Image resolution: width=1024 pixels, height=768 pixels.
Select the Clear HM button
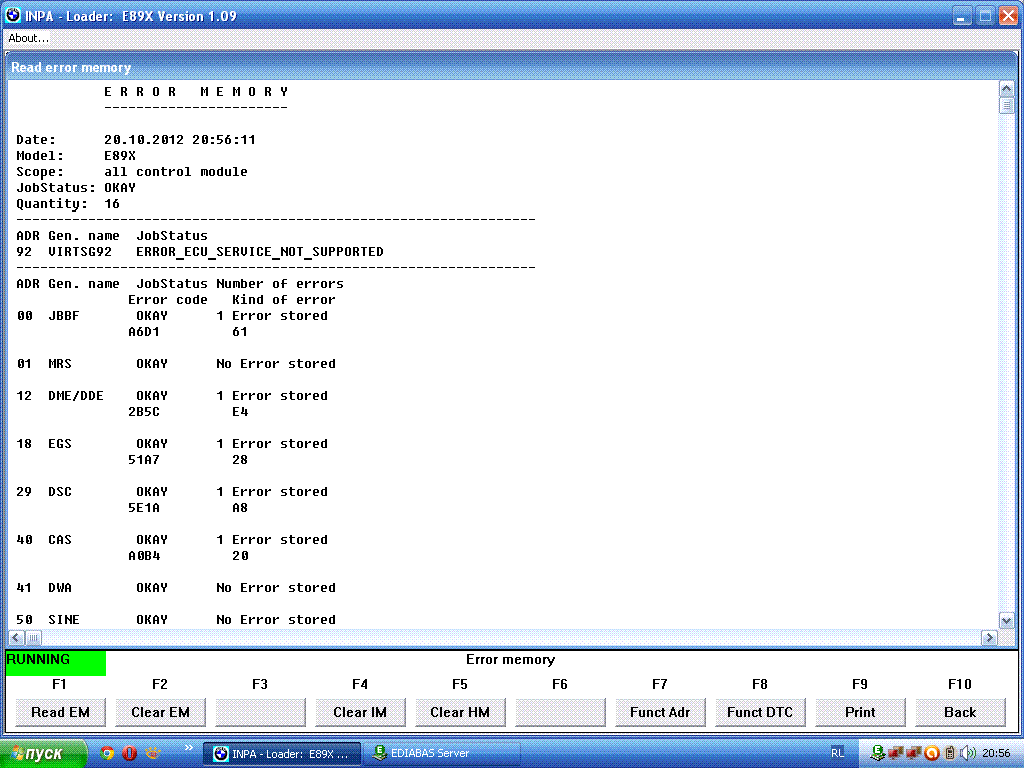pos(460,712)
